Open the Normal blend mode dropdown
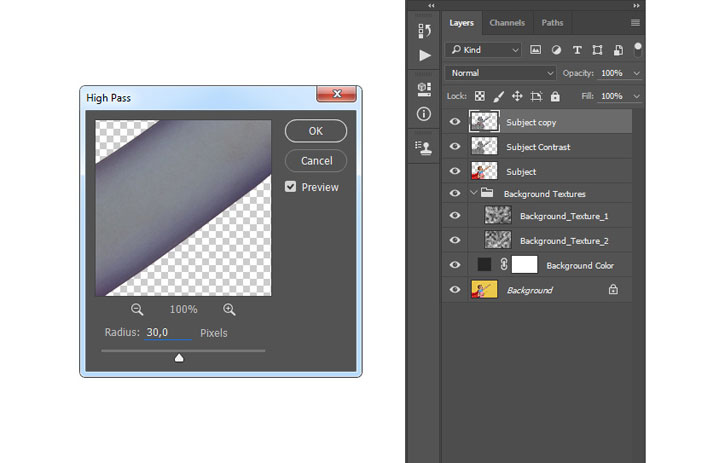 (x=500, y=73)
